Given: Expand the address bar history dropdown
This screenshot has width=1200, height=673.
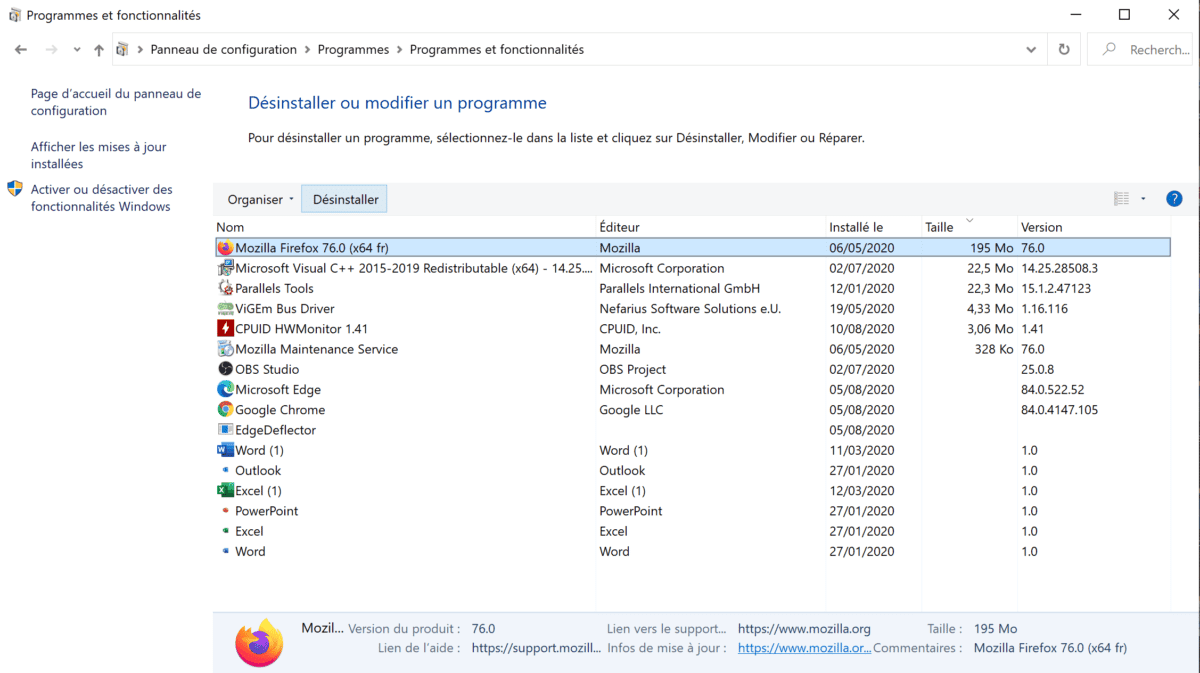Looking at the screenshot, I should (x=1031, y=49).
